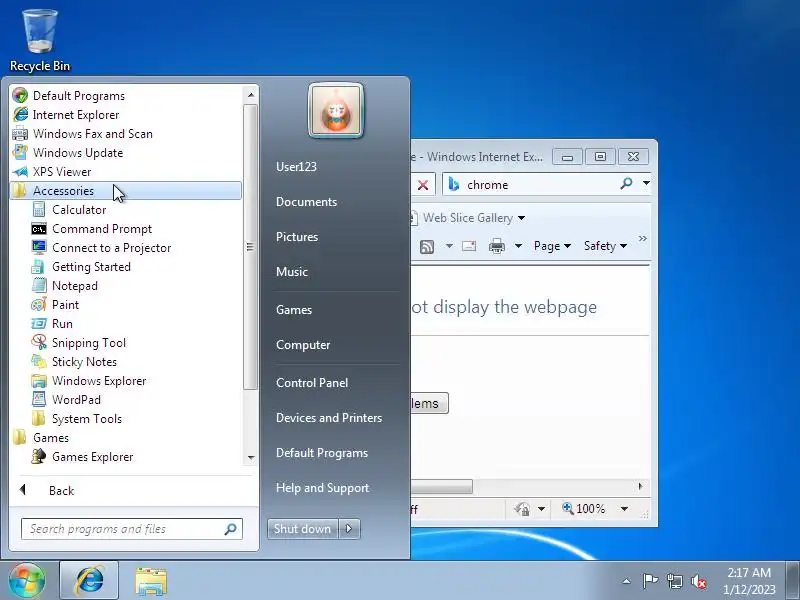Click the user account picture
The image size is (800, 600).
(336, 111)
